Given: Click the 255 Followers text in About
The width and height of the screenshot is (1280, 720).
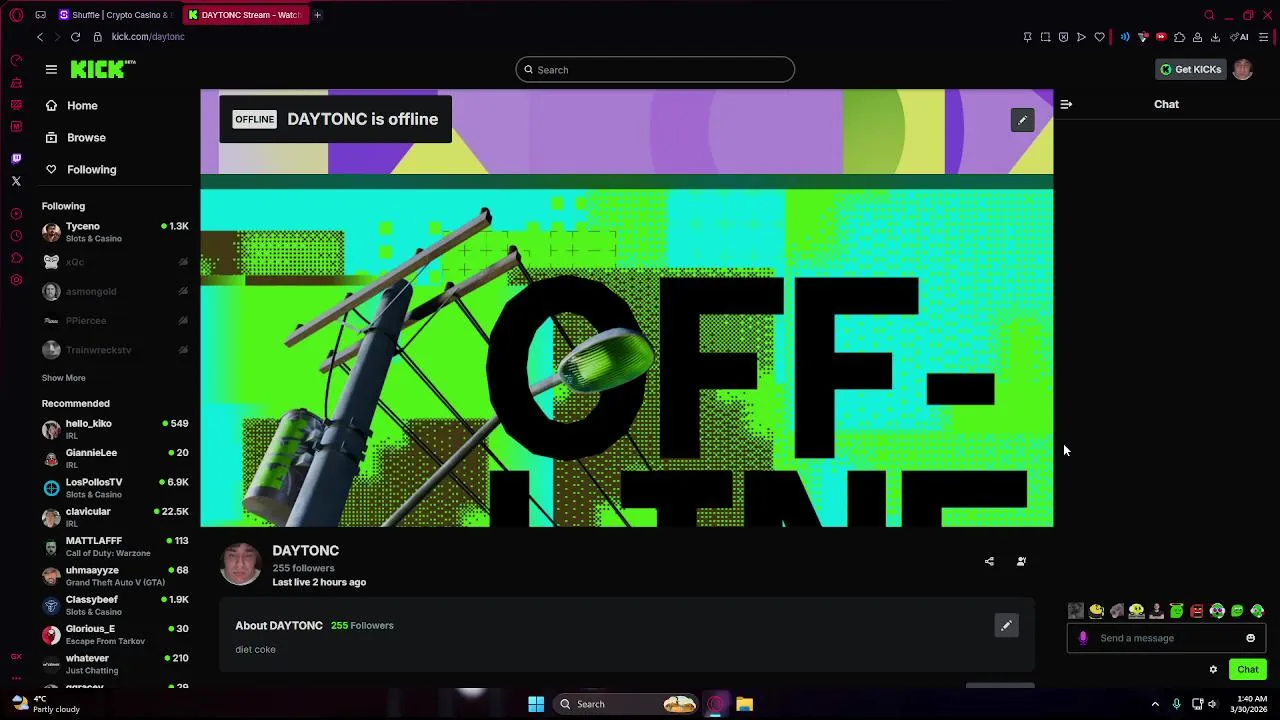Looking at the screenshot, I should [x=362, y=625].
